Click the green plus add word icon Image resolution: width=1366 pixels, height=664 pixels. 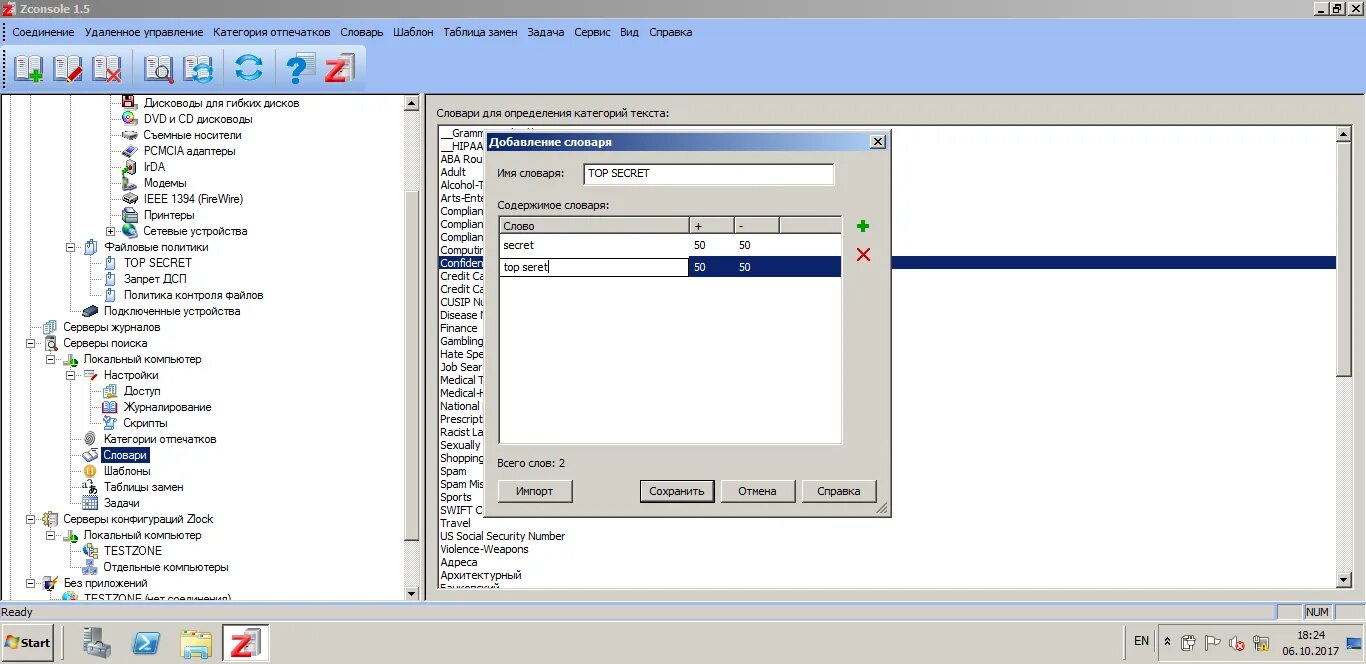[863, 226]
